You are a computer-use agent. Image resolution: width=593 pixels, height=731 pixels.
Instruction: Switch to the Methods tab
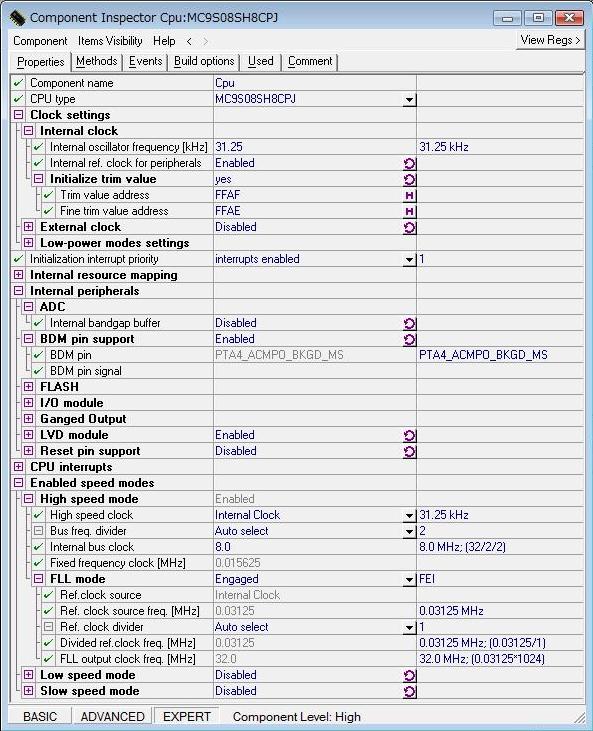97,62
